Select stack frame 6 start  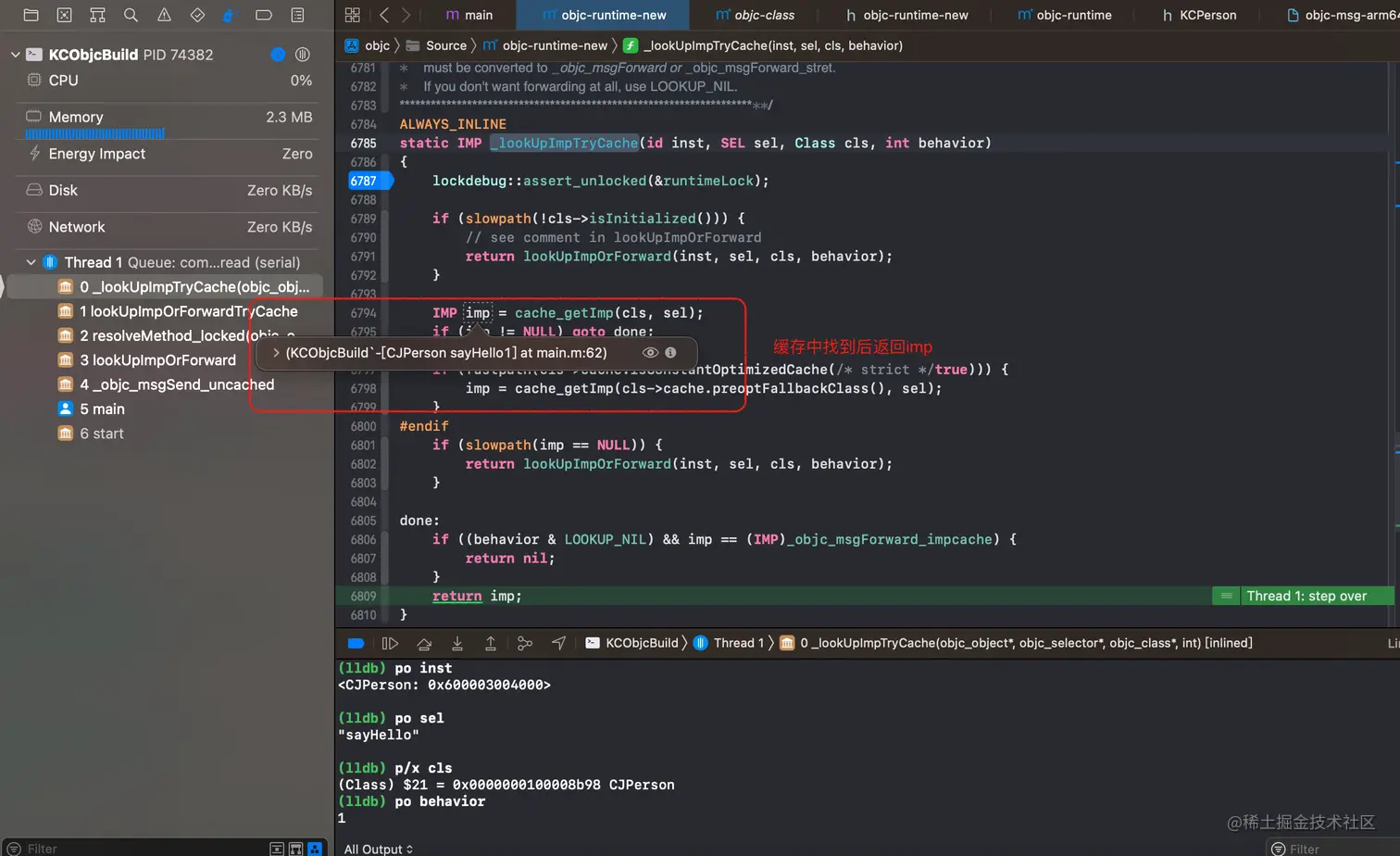coord(90,434)
